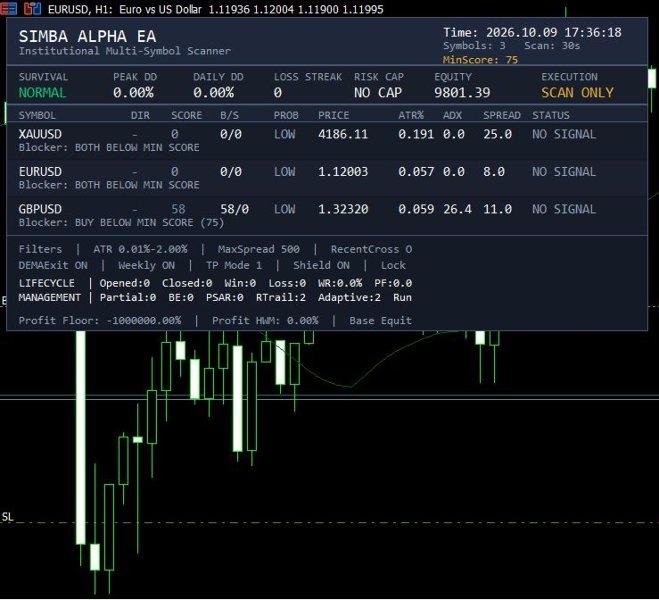Screen dimensions: 659x600
Task: Click the PRICE column header
Action: point(334,116)
